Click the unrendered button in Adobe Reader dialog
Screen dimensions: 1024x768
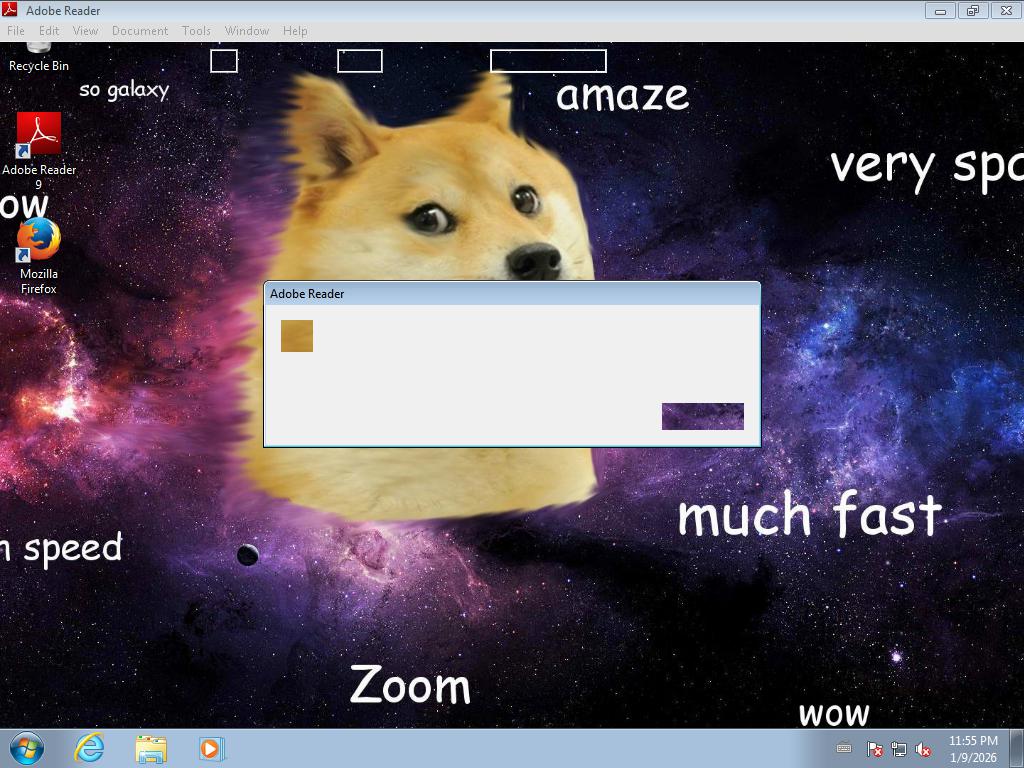(702, 416)
